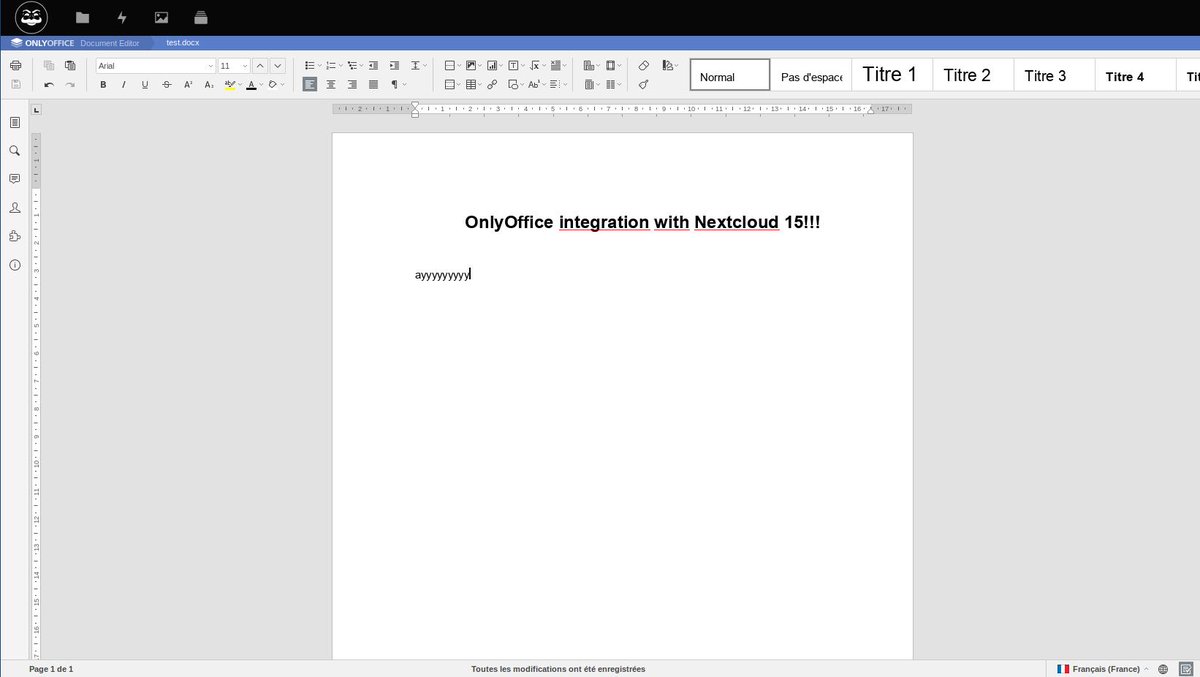Toggle Italic formatting
This screenshot has height=677, width=1200.
pos(124,84)
